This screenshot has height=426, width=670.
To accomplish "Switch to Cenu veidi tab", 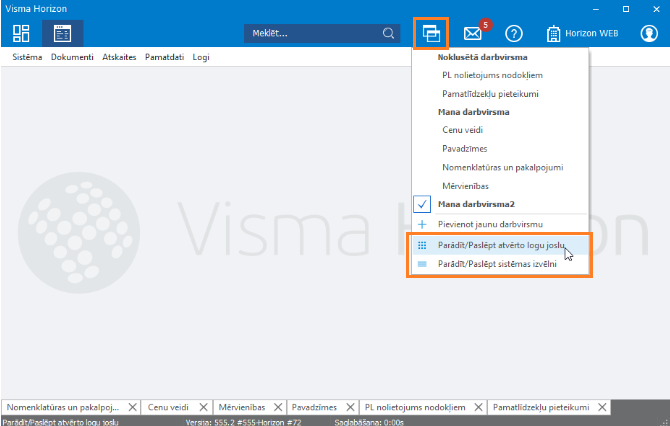I will pos(168,407).
